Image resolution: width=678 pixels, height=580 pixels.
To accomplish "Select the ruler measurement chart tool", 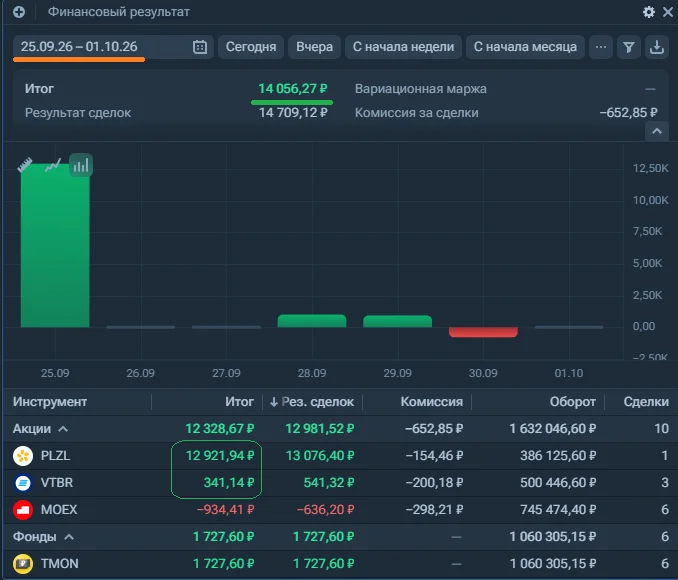I will click(25, 165).
